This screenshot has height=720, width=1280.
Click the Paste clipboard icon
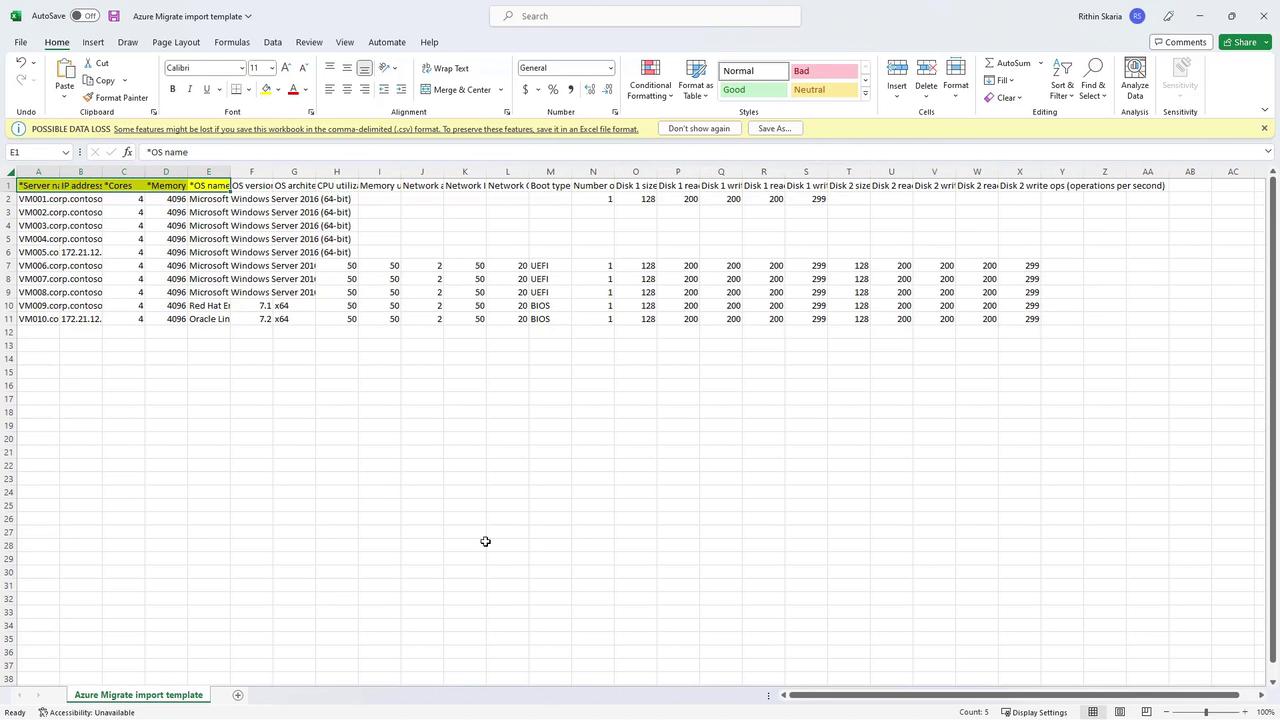[64, 70]
